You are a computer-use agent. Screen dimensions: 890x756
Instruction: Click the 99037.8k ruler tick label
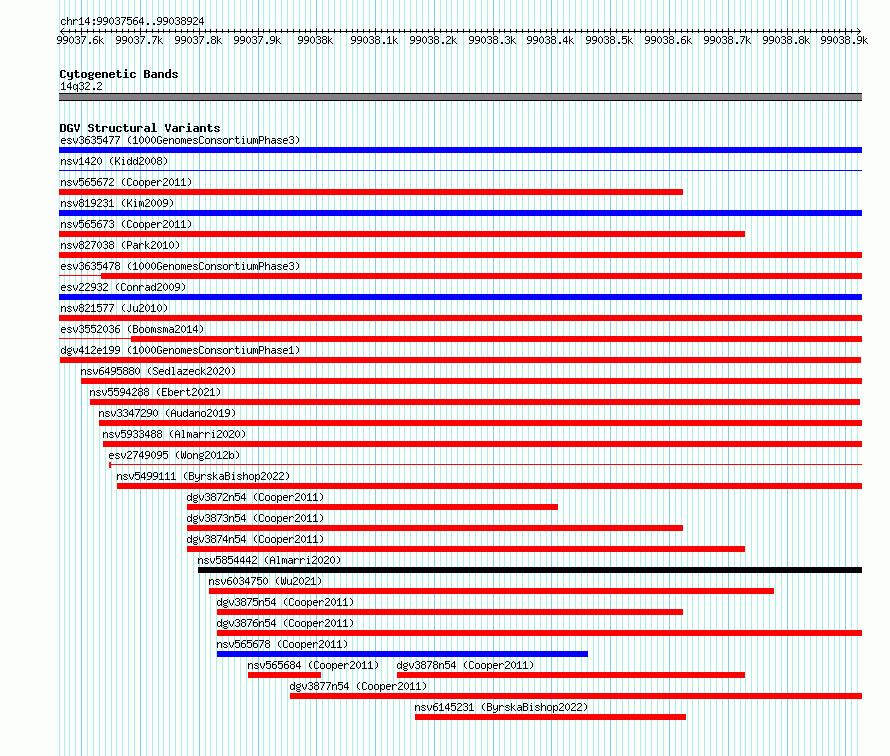tap(198, 40)
